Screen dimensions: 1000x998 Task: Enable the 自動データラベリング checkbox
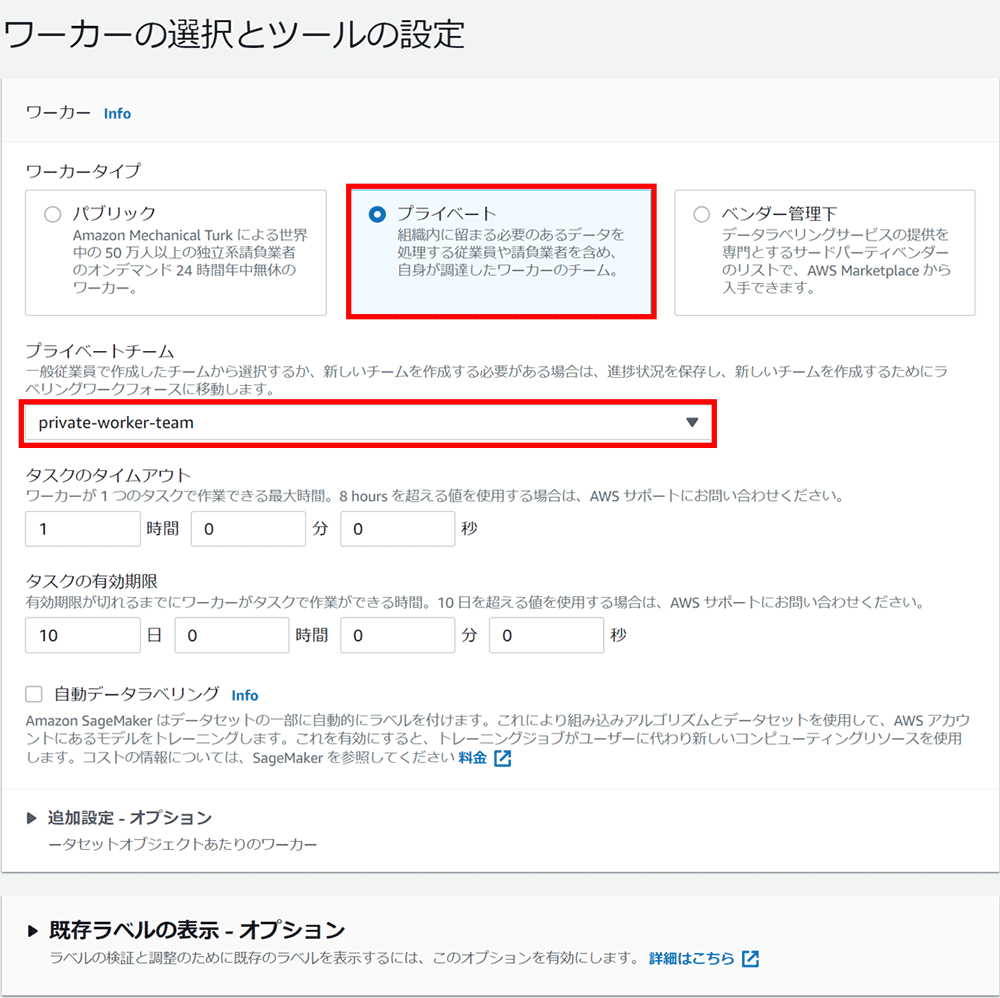click(35, 694)
